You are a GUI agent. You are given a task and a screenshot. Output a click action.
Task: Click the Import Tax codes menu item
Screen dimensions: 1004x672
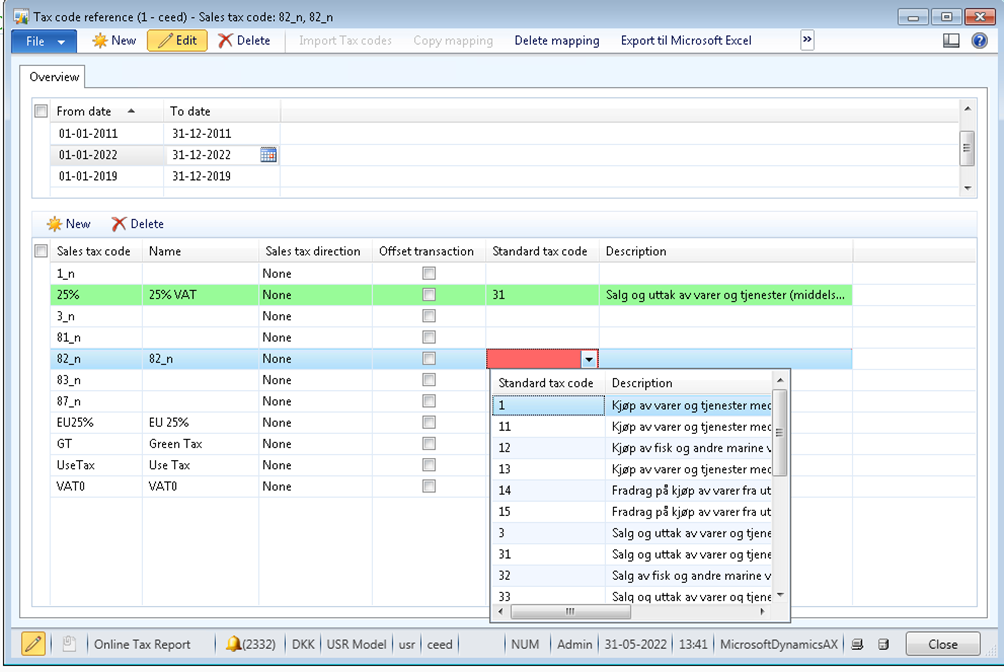tap(345, 40)
